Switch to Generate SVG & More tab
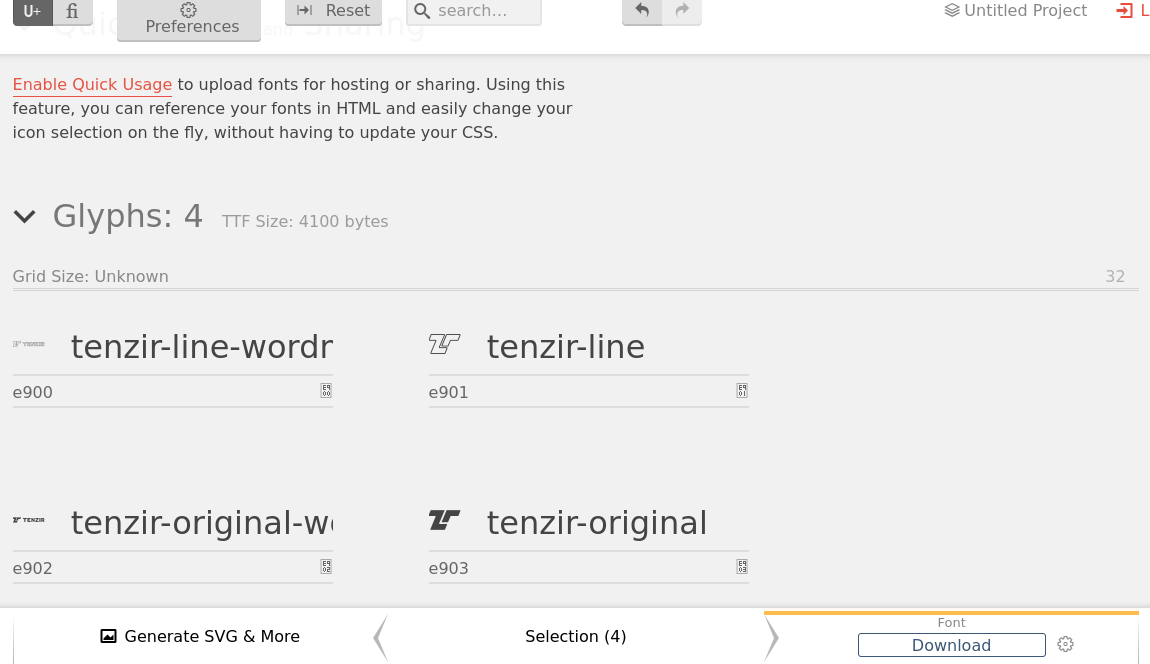Viewport: 1150px width, 664px height. pos(200,636)
